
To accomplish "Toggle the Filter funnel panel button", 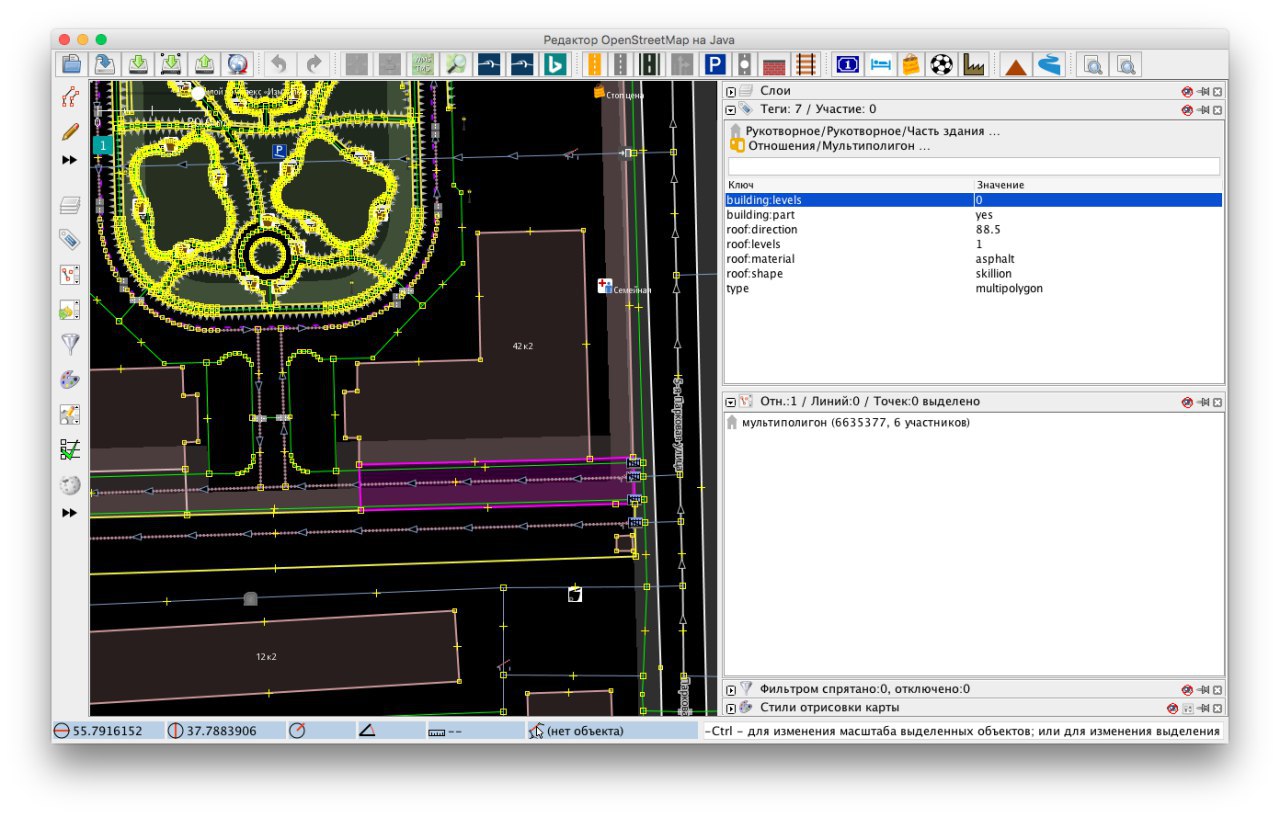I will (x=69, y=345).
